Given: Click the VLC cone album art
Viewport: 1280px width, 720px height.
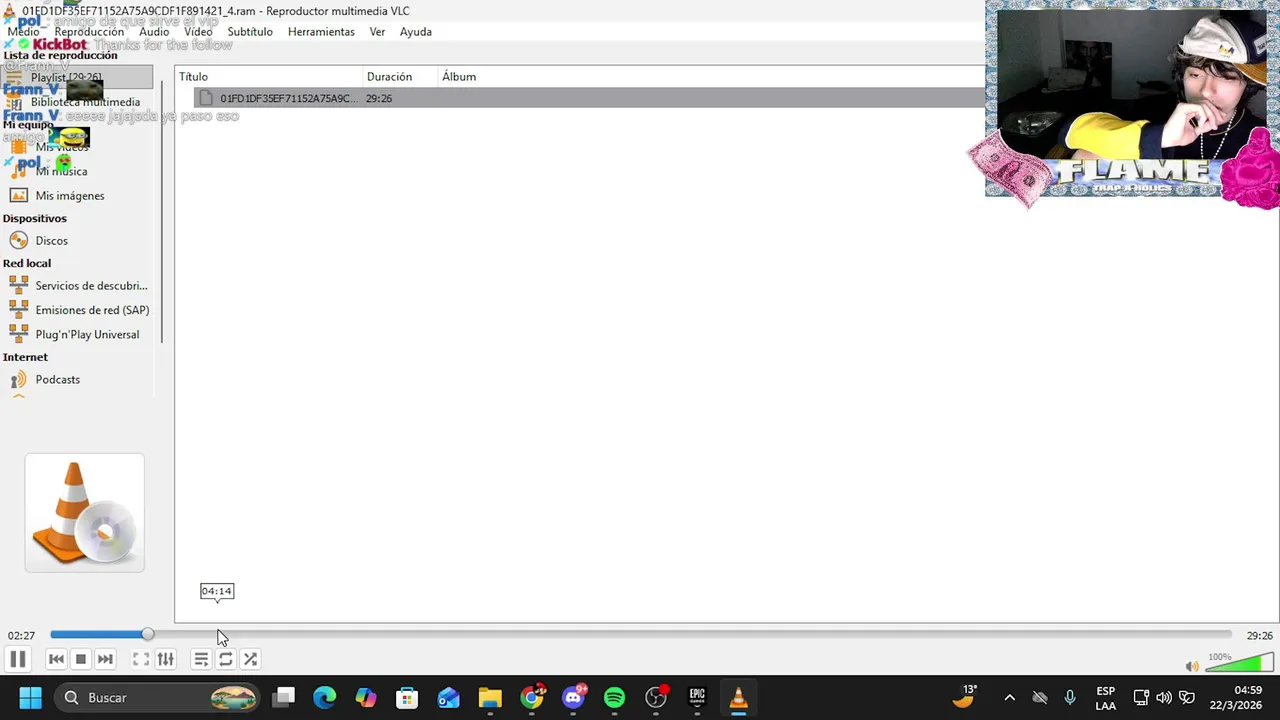Looking at the screenshot, I should pyautogui.click(x=85, y=513).
